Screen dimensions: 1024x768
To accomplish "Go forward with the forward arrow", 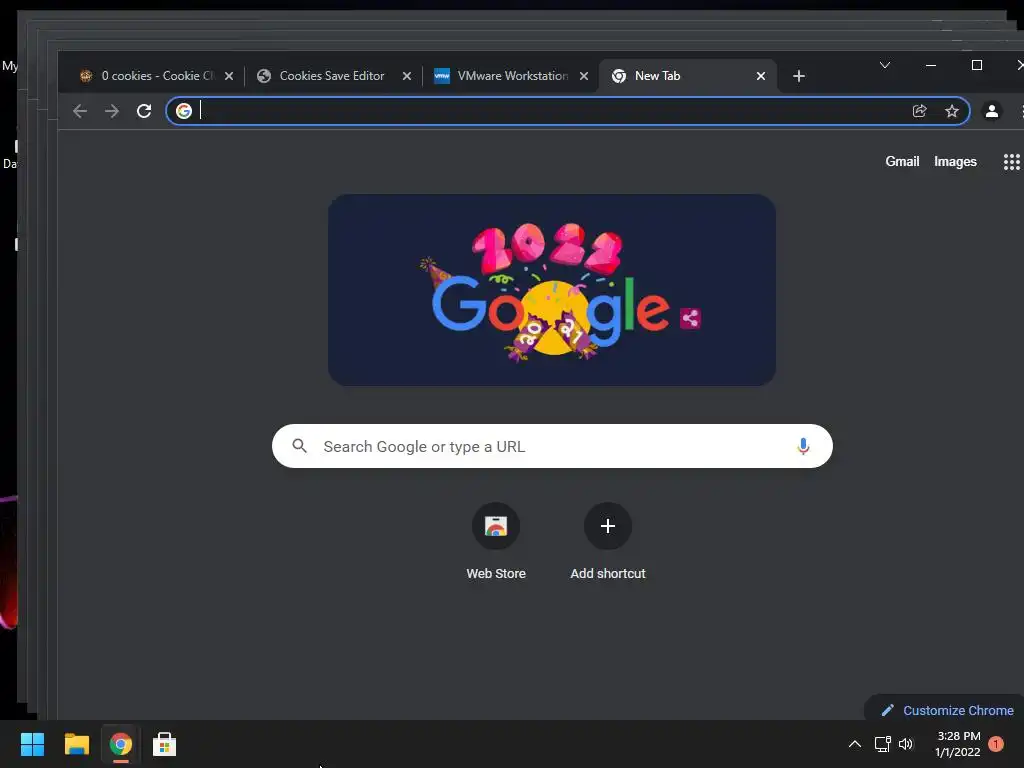I will point(112,111).
